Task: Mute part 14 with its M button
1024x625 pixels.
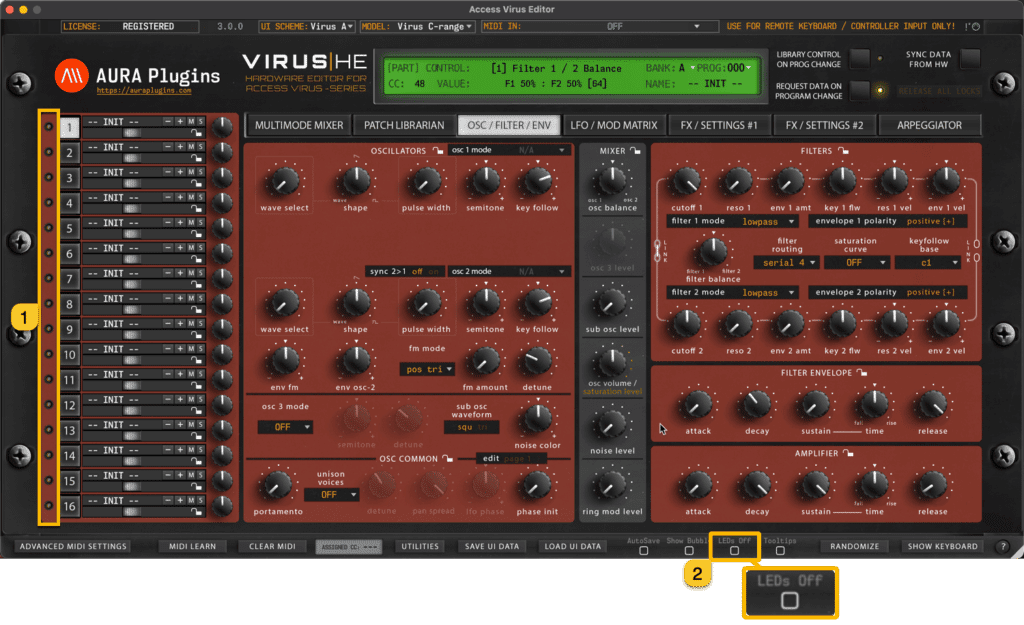Action: point(191,450)
